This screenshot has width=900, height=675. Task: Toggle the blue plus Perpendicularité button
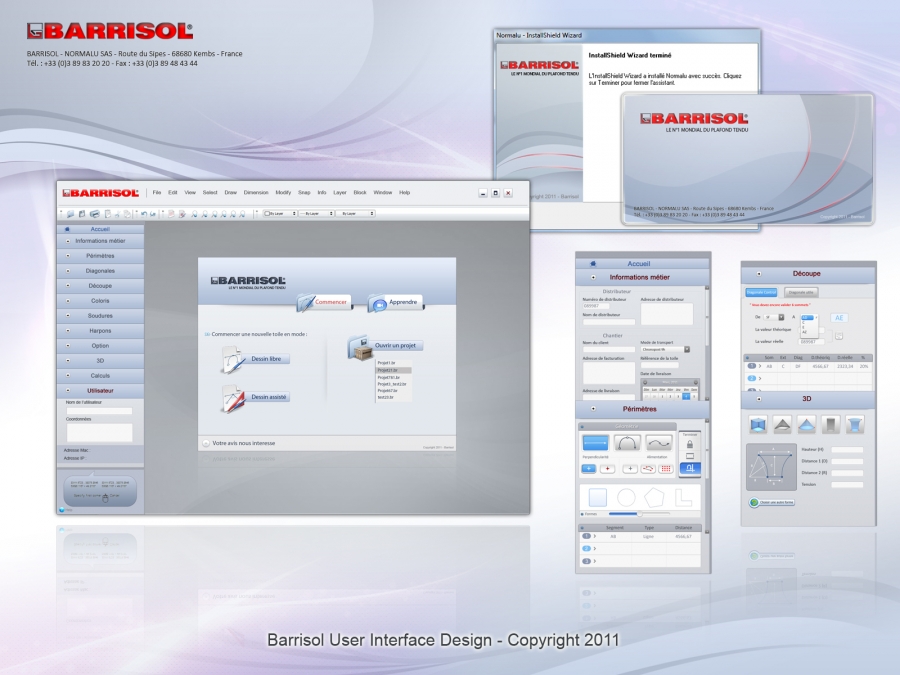click(589, 469)
